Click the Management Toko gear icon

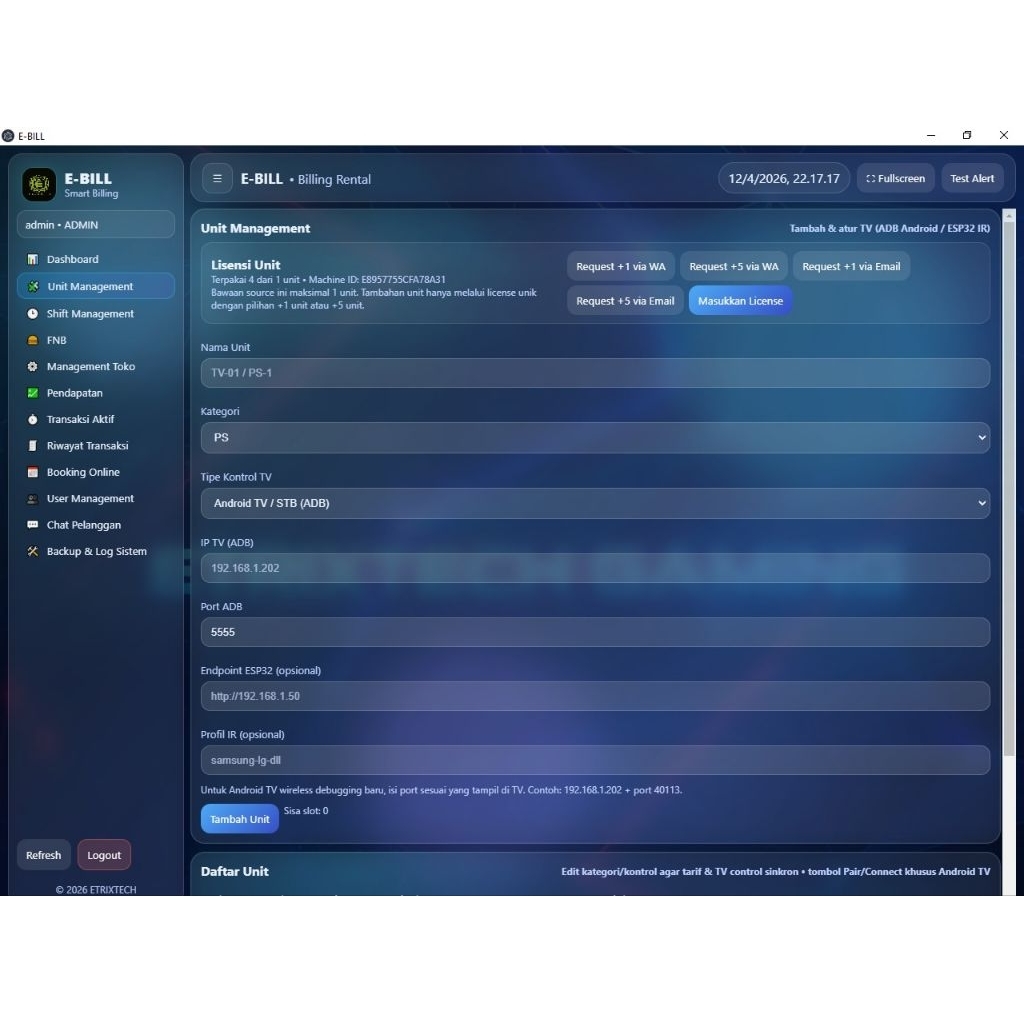32,366
